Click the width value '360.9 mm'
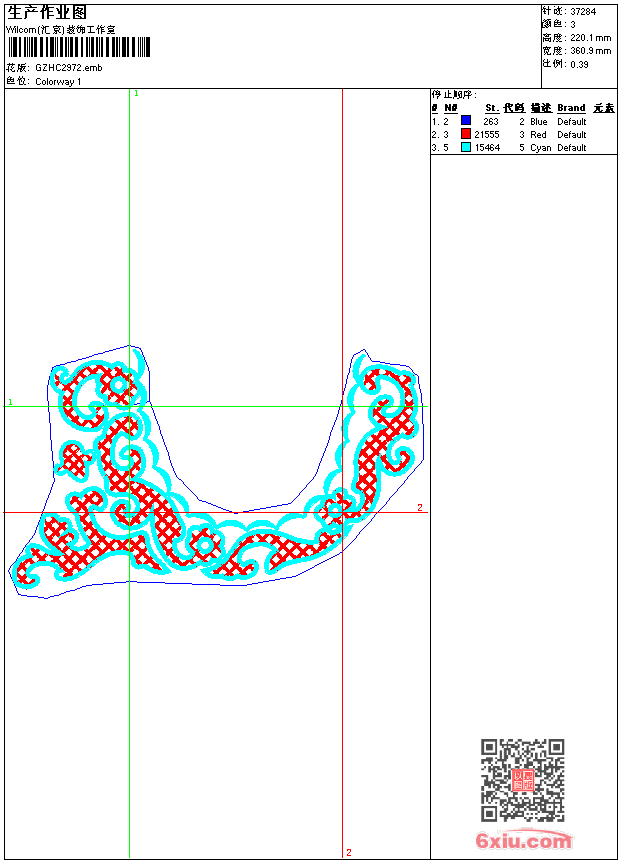Viewport: 620px width, 860px height. (591, 51)
